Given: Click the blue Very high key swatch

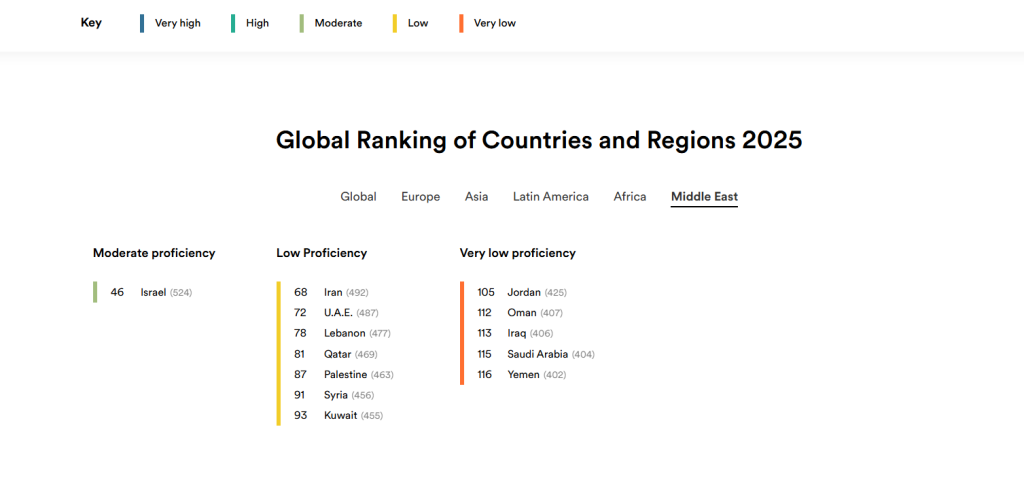Looking at the screenshot, I should coord(142,23).
